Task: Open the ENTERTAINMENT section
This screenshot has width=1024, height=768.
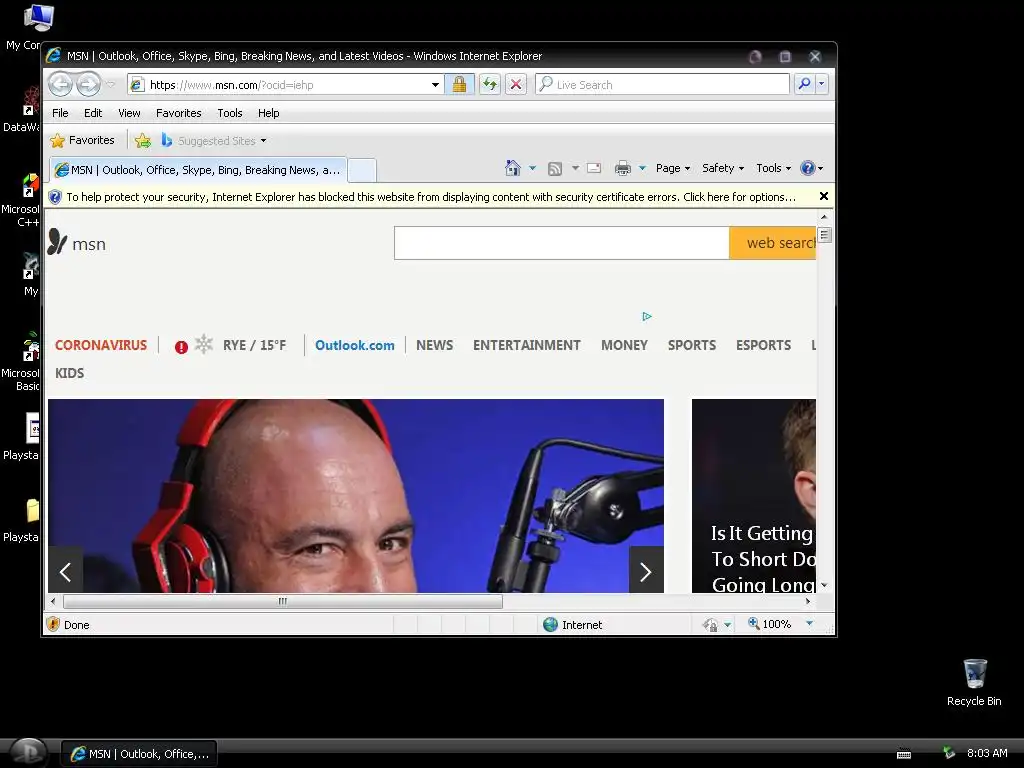Action: click(x=526, y=345)
